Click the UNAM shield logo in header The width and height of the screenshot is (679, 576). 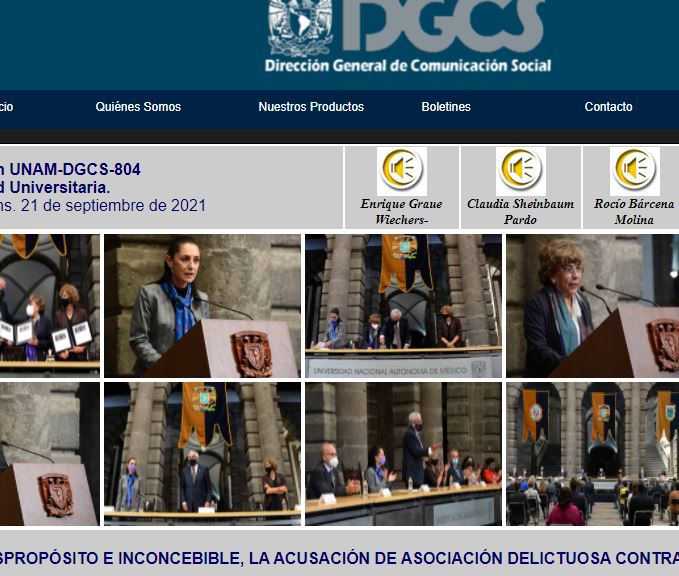coord(300,28)
